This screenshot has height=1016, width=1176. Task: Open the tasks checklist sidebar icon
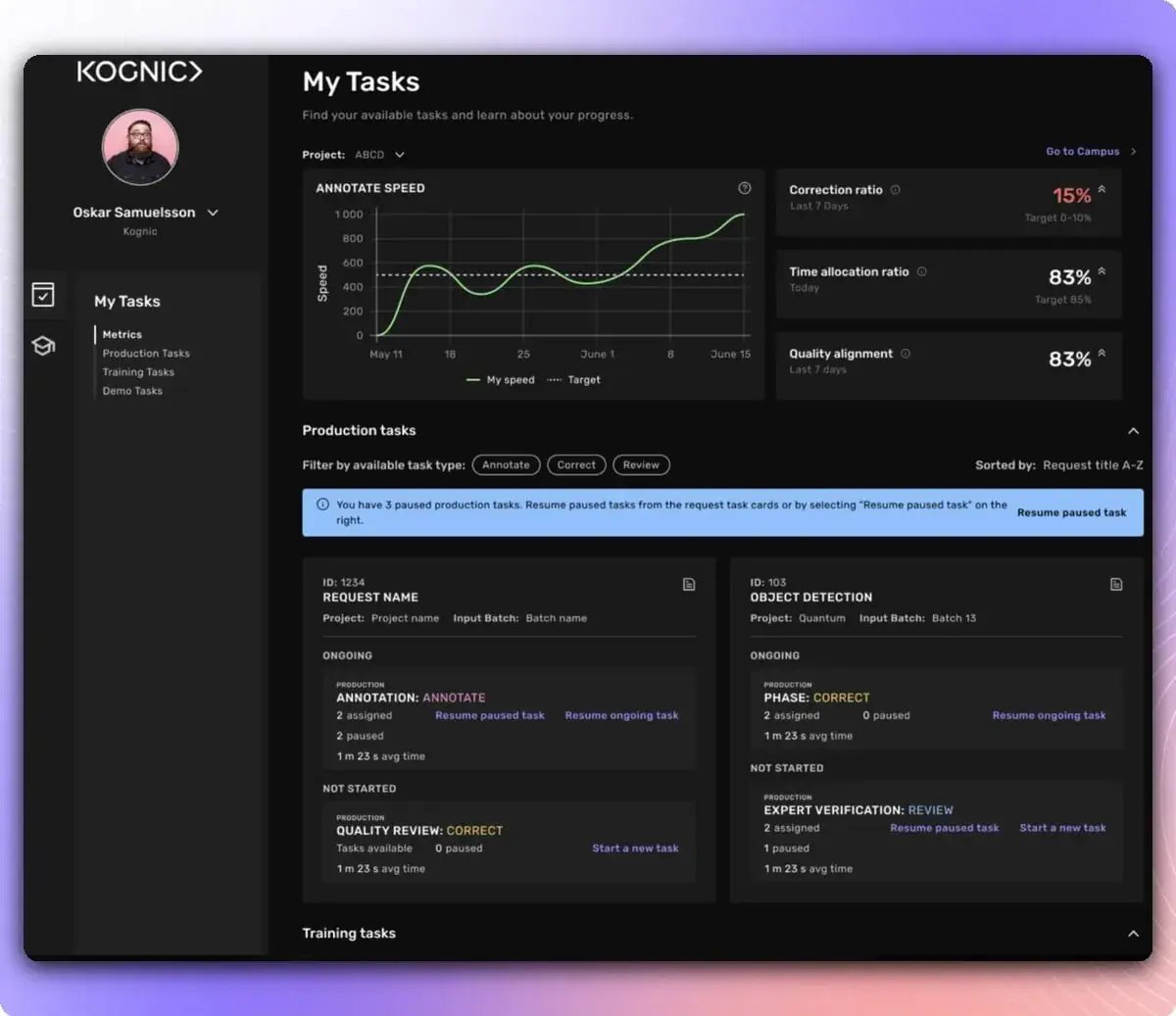click(x=43, y=295)
